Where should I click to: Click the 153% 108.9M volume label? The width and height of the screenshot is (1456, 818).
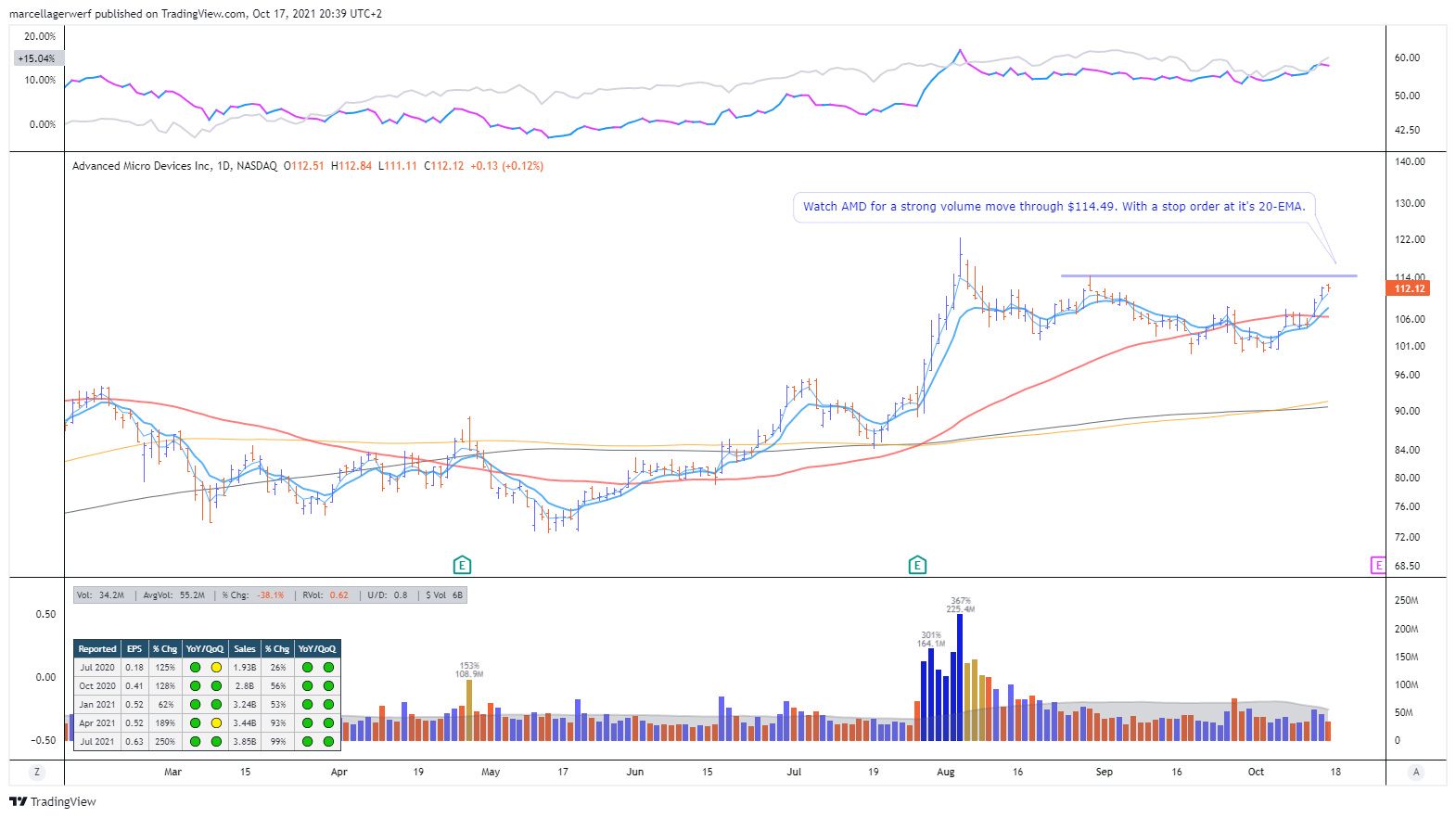coord(469,670)
